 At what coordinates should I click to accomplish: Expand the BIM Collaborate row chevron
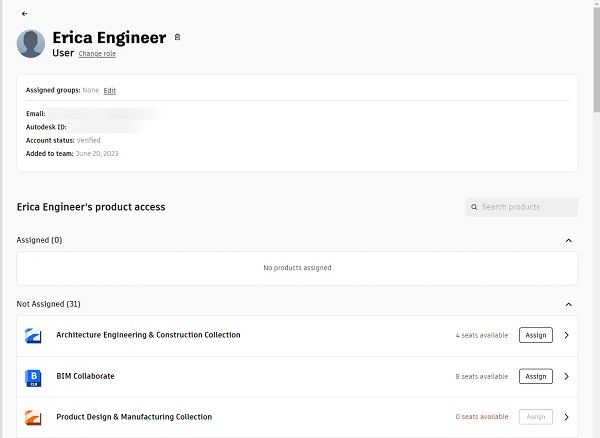[x=566, y=376]
